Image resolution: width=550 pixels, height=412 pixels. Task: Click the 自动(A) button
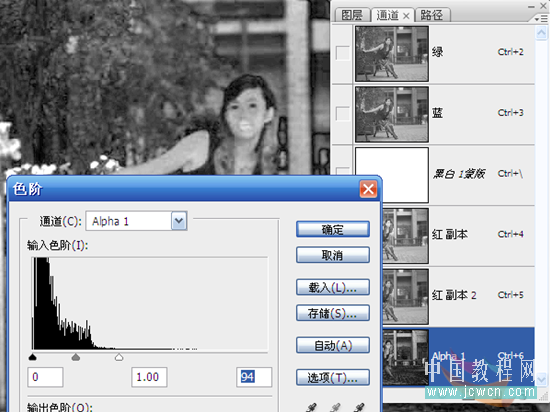pyautogui.click(x=333, y=345)
